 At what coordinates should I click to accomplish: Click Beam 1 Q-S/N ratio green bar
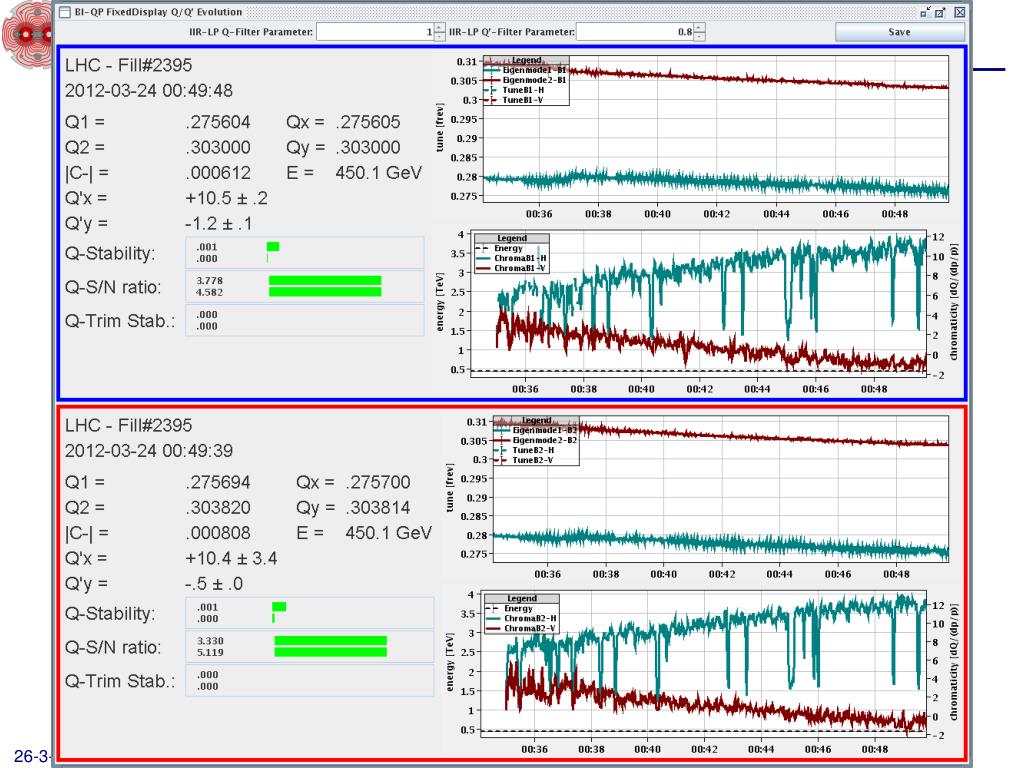tap(325, 286)
